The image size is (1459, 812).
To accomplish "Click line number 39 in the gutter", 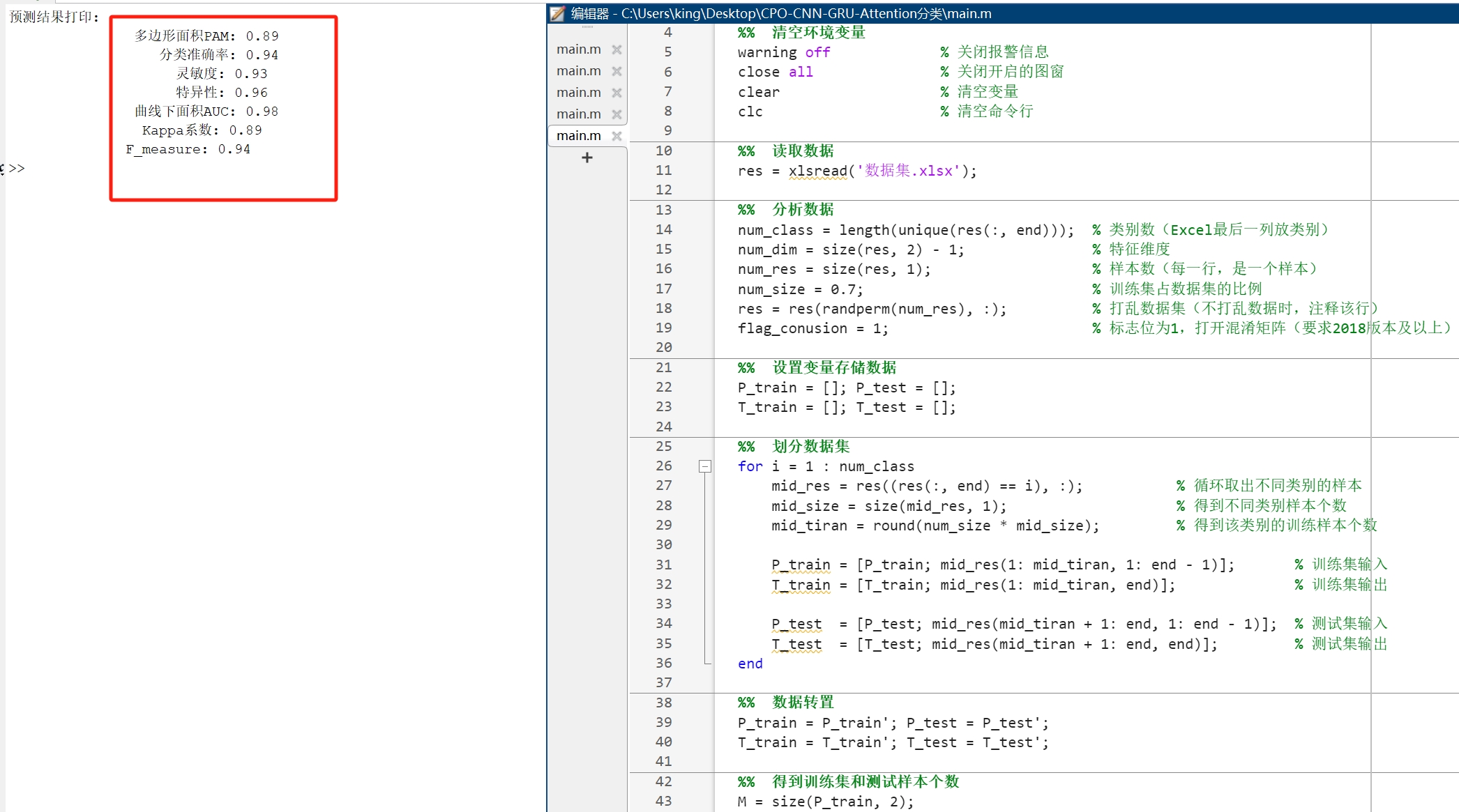I will (663, 722).
